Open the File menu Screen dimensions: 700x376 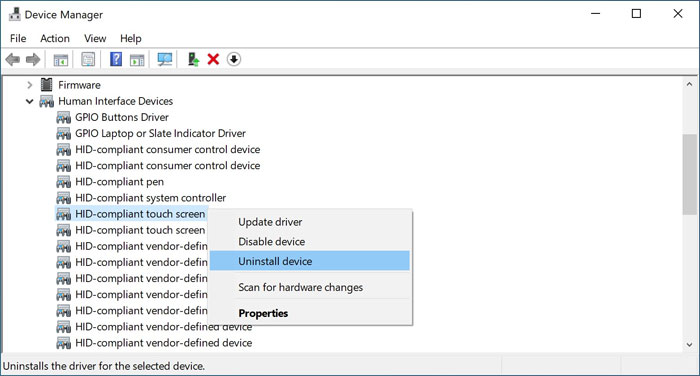pos(18,38)
